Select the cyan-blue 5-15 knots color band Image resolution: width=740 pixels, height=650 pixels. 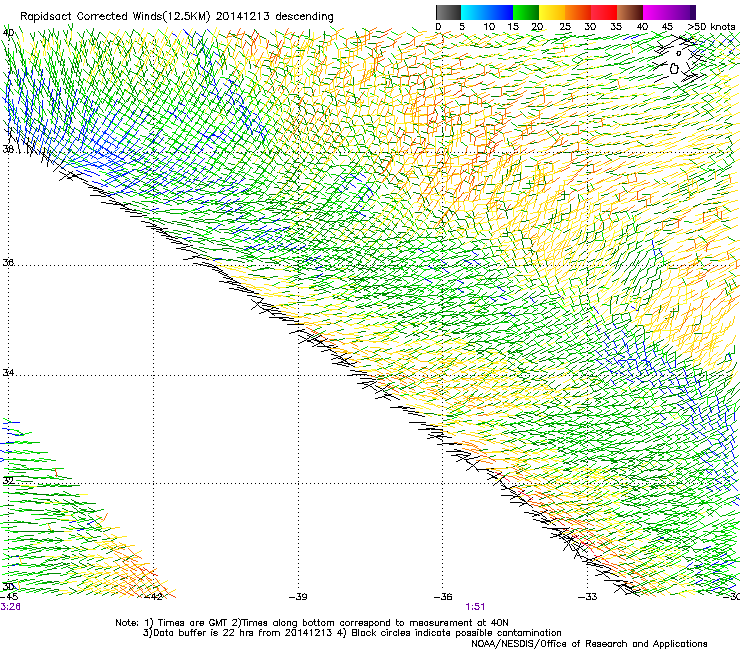pyautogui.click(x=487, y=12)
